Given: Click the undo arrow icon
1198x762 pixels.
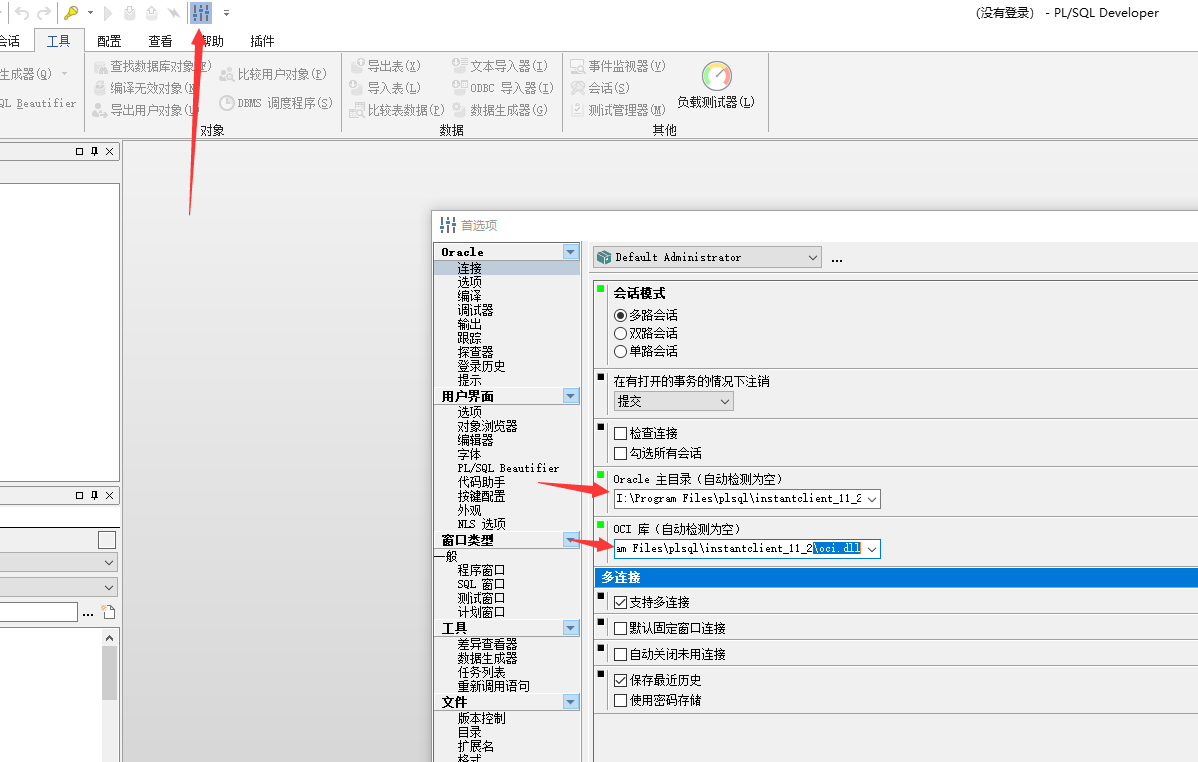Looking at the screenshot, I should coord(21,13).
